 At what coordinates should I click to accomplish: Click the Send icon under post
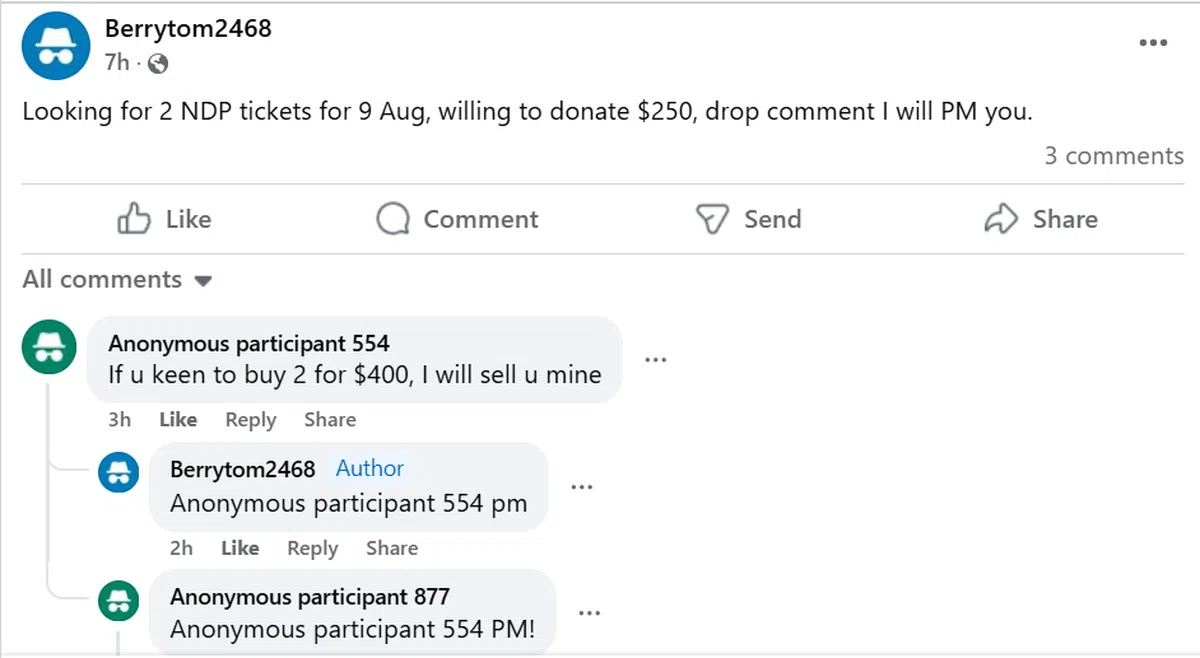pyautogui.click(x=711, y=219)
